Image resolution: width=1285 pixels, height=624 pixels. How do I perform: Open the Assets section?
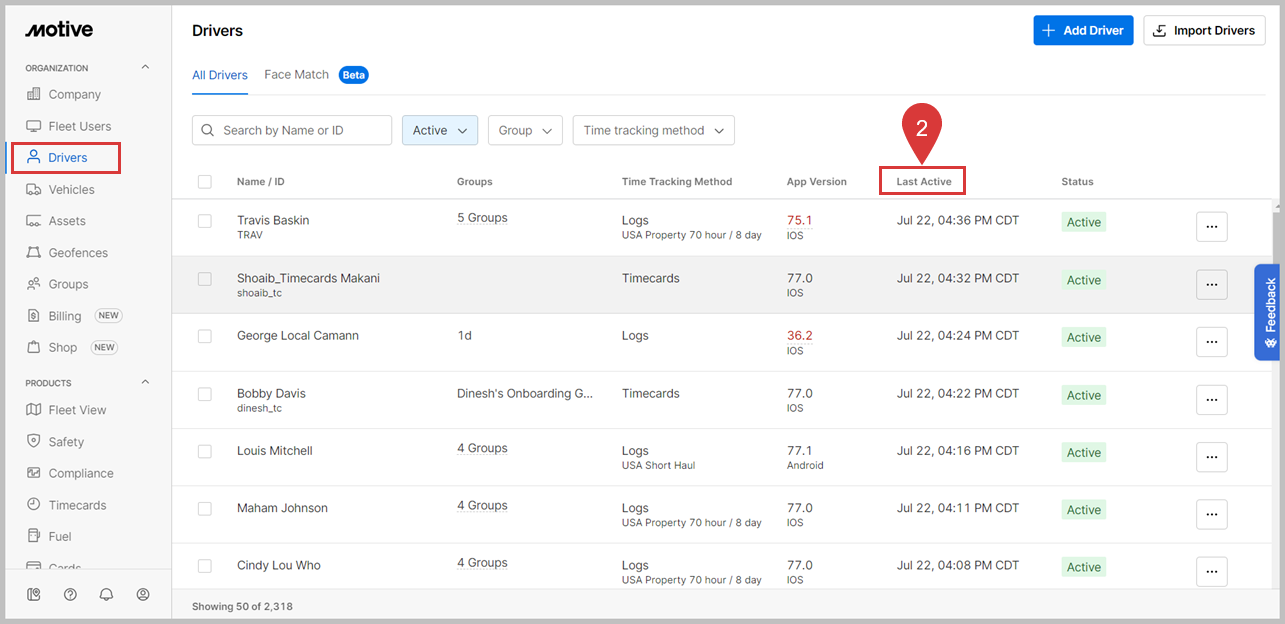click(67, 221)
